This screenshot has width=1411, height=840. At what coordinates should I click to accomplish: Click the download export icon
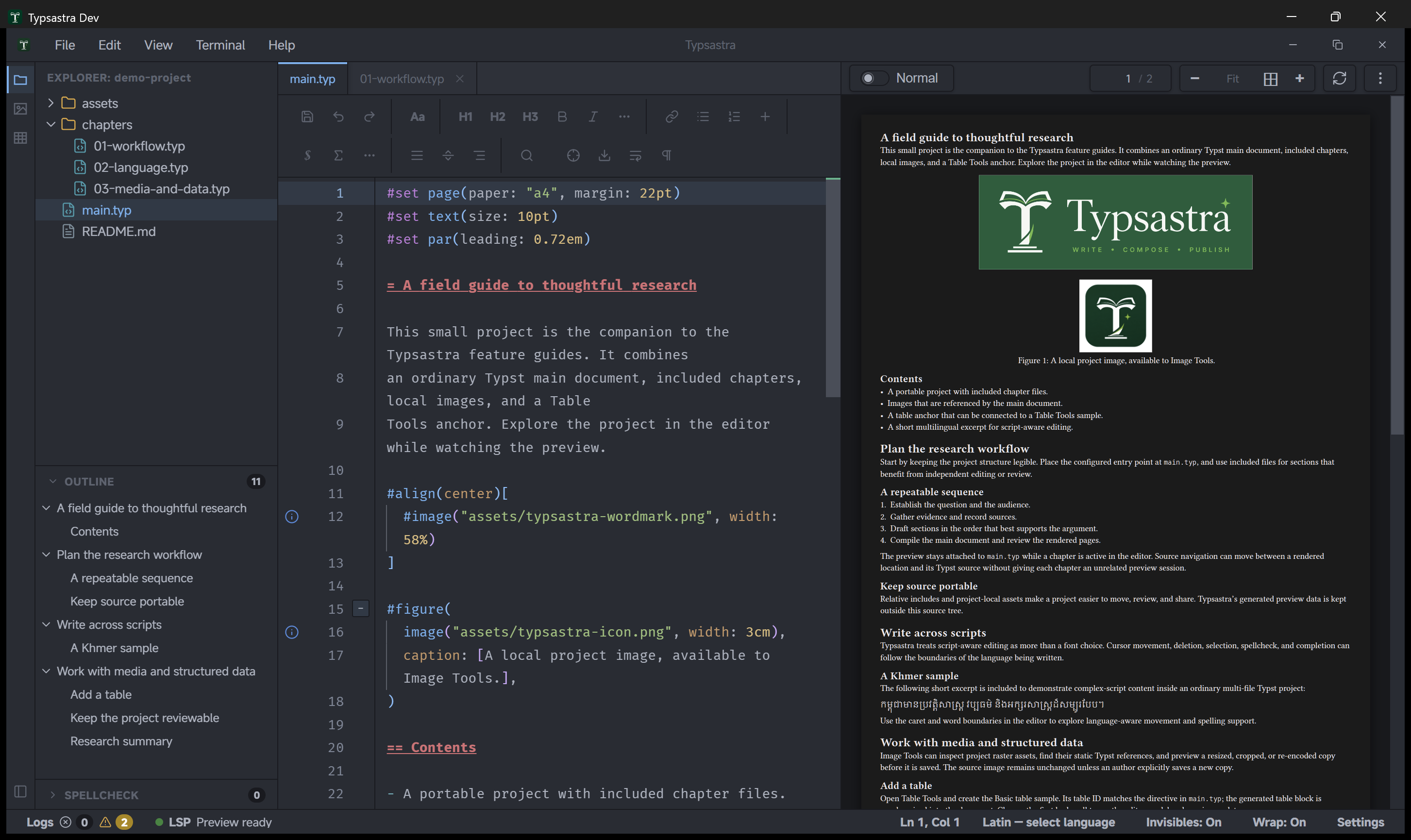tap(604, 155)
